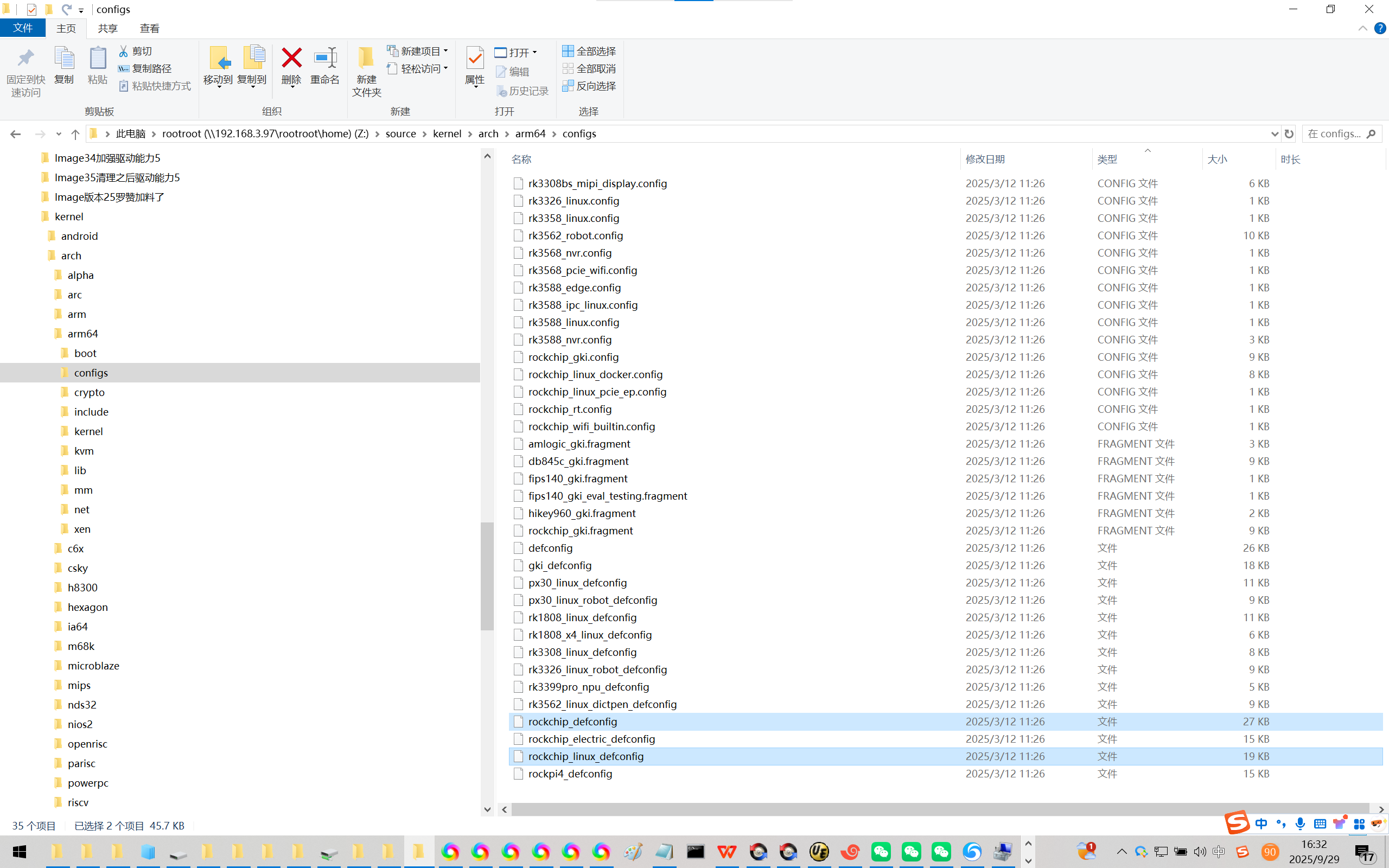The image size is (1389, 868).
Task: Click 全部选择 select all
Action: point(589,51)
